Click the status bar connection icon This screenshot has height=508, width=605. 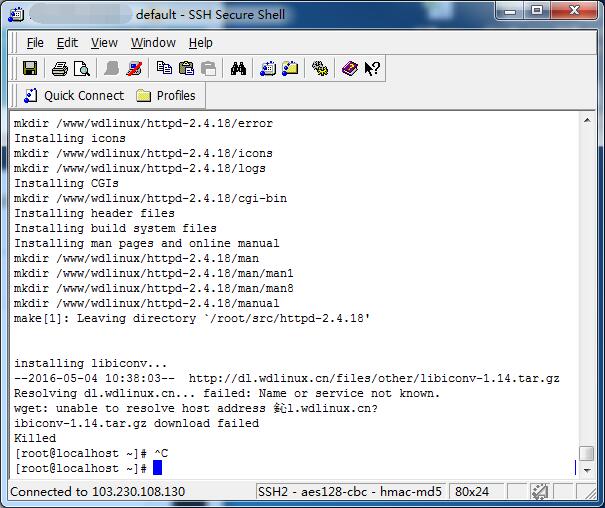[x=540, y=492]
